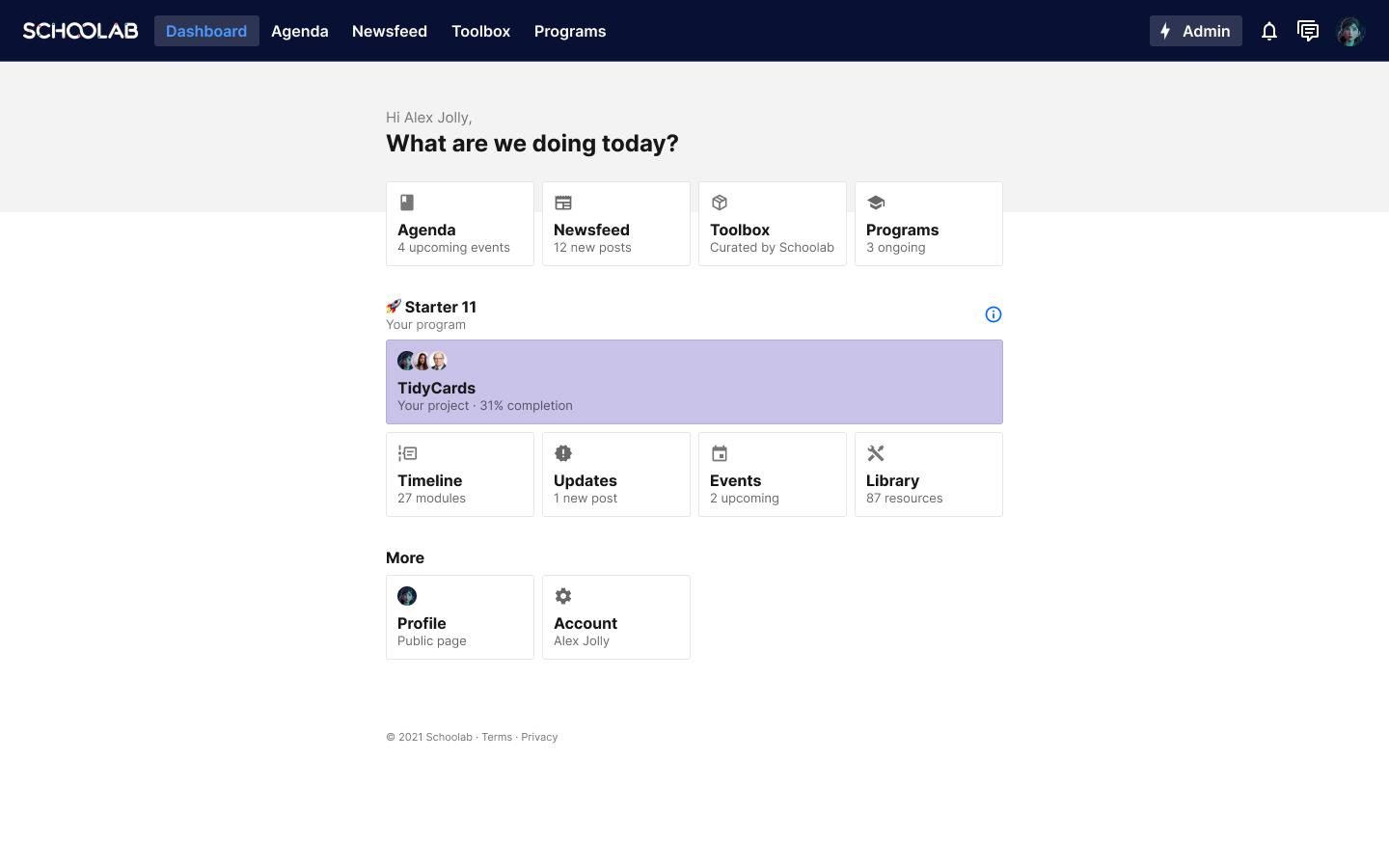Select the Library tools icon
This screenshot has width=1389, height=868.
point(875,453)
